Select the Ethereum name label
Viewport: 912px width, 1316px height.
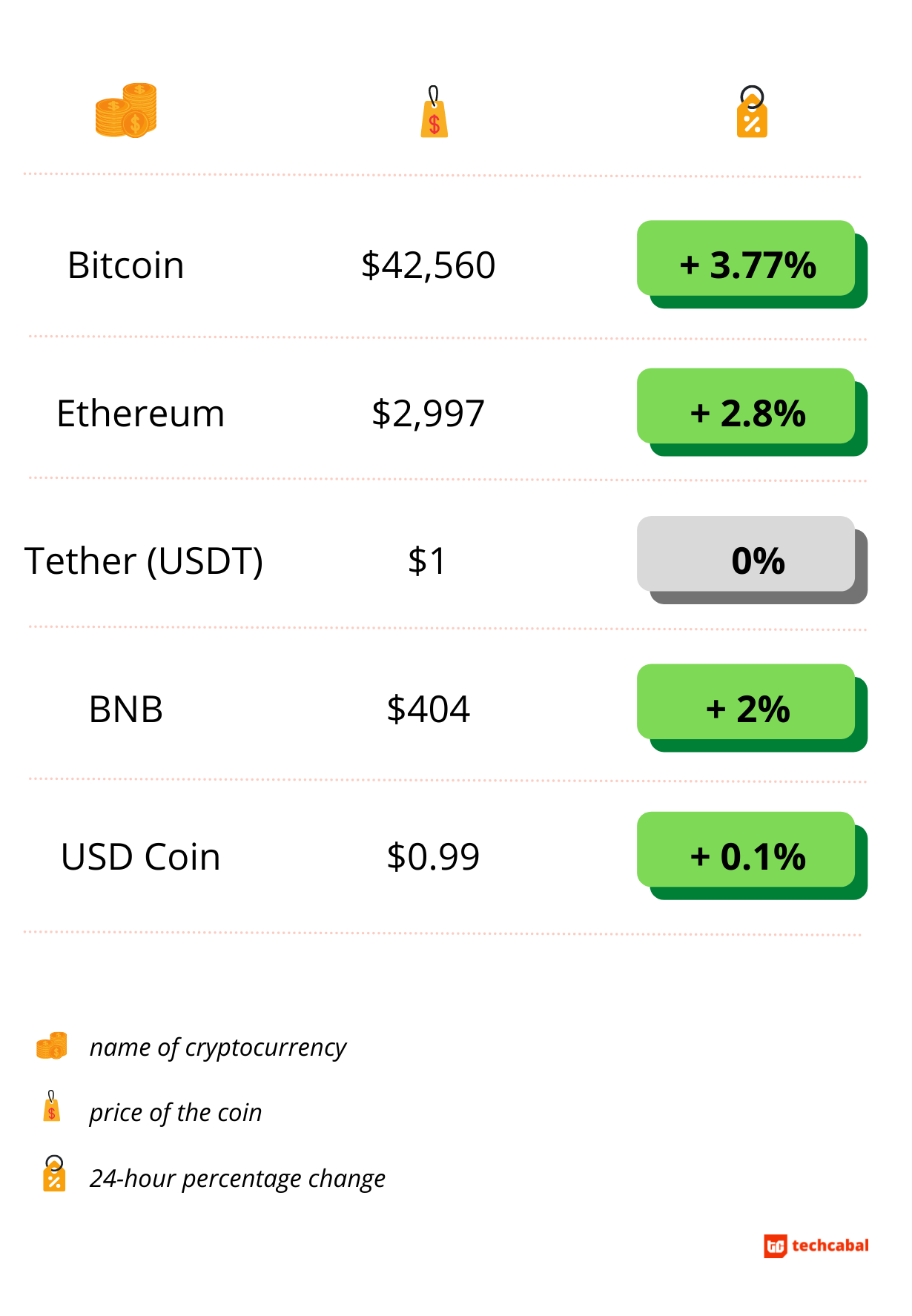141,414
